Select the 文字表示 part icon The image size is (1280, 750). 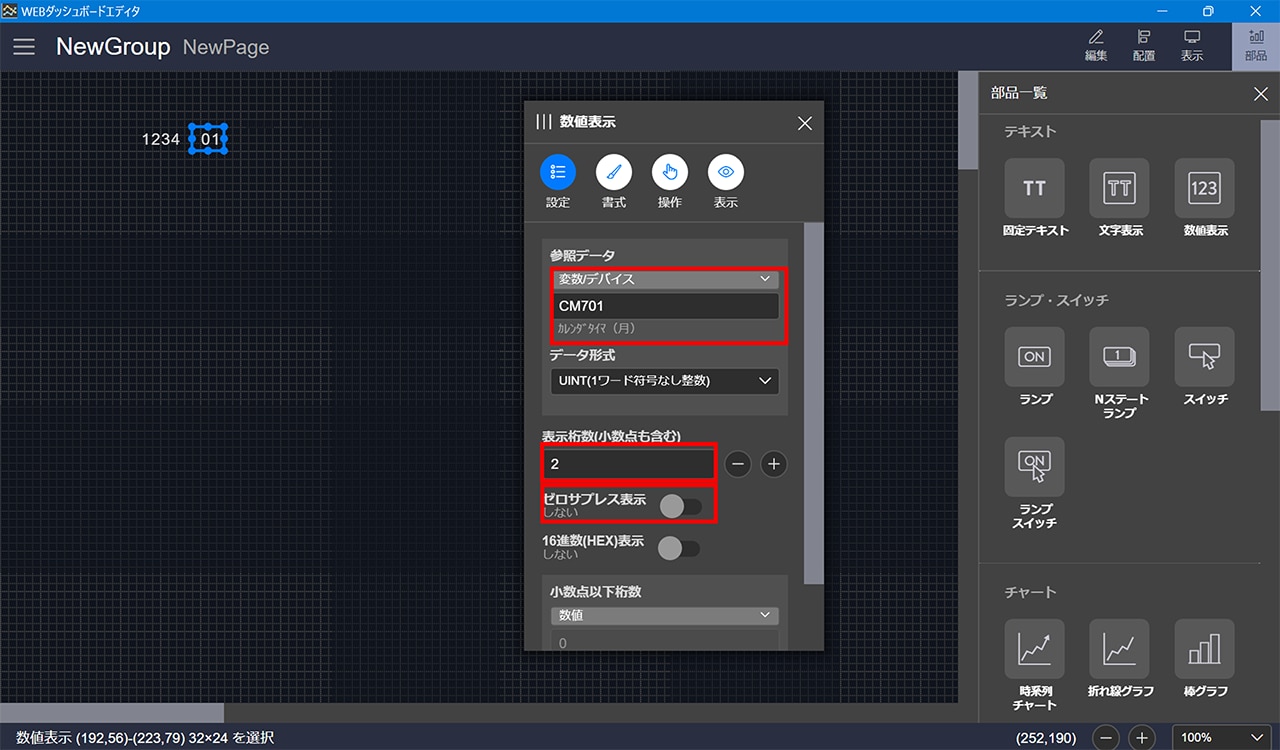[x=1119, y=189]
